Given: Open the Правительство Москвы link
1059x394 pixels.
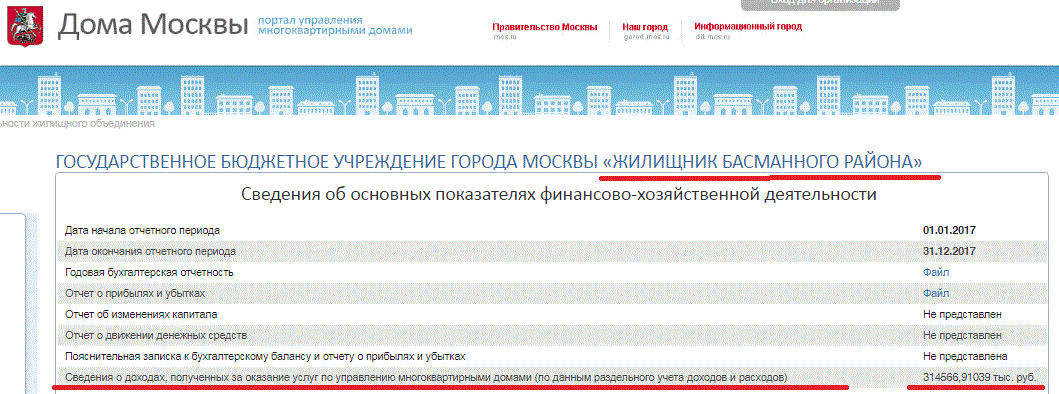Looking at the screenshot, I should (544, 27).
